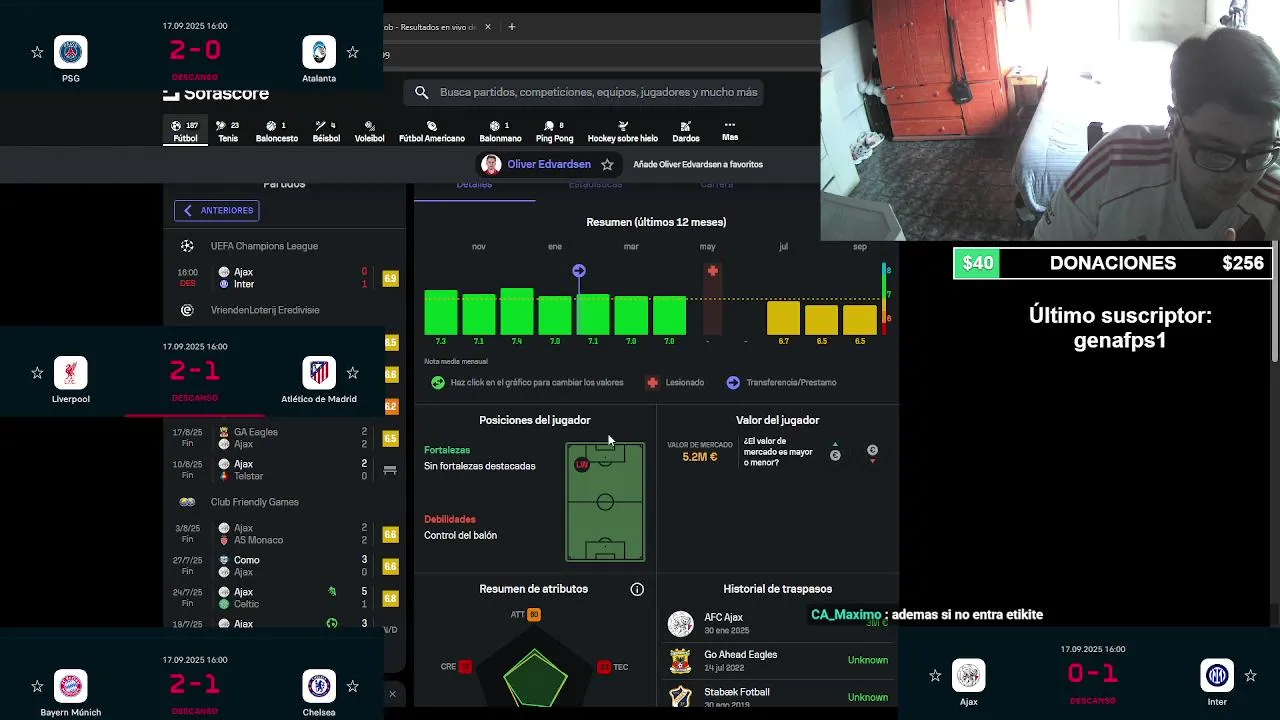Click the TEC attribute badge
This screenshot has height=720, width=1280.
604,667
